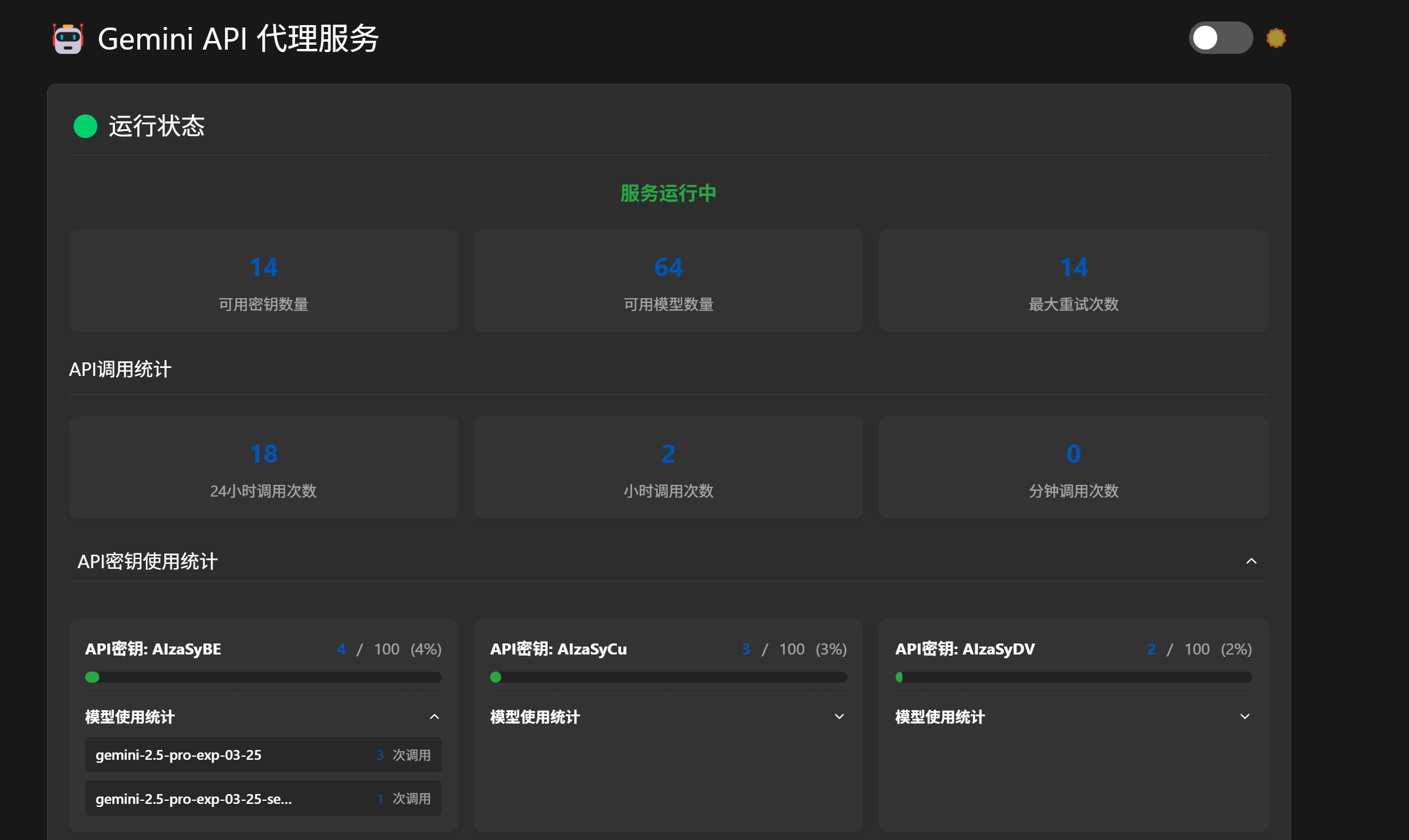1409x840 pixels.
Task: Click the 服务运行中 status text
Action: [x=668, y=193]
